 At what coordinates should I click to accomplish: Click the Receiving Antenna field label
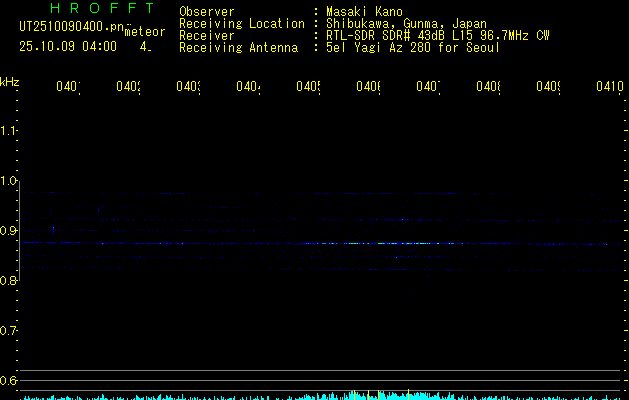click(x=238, y=48)
